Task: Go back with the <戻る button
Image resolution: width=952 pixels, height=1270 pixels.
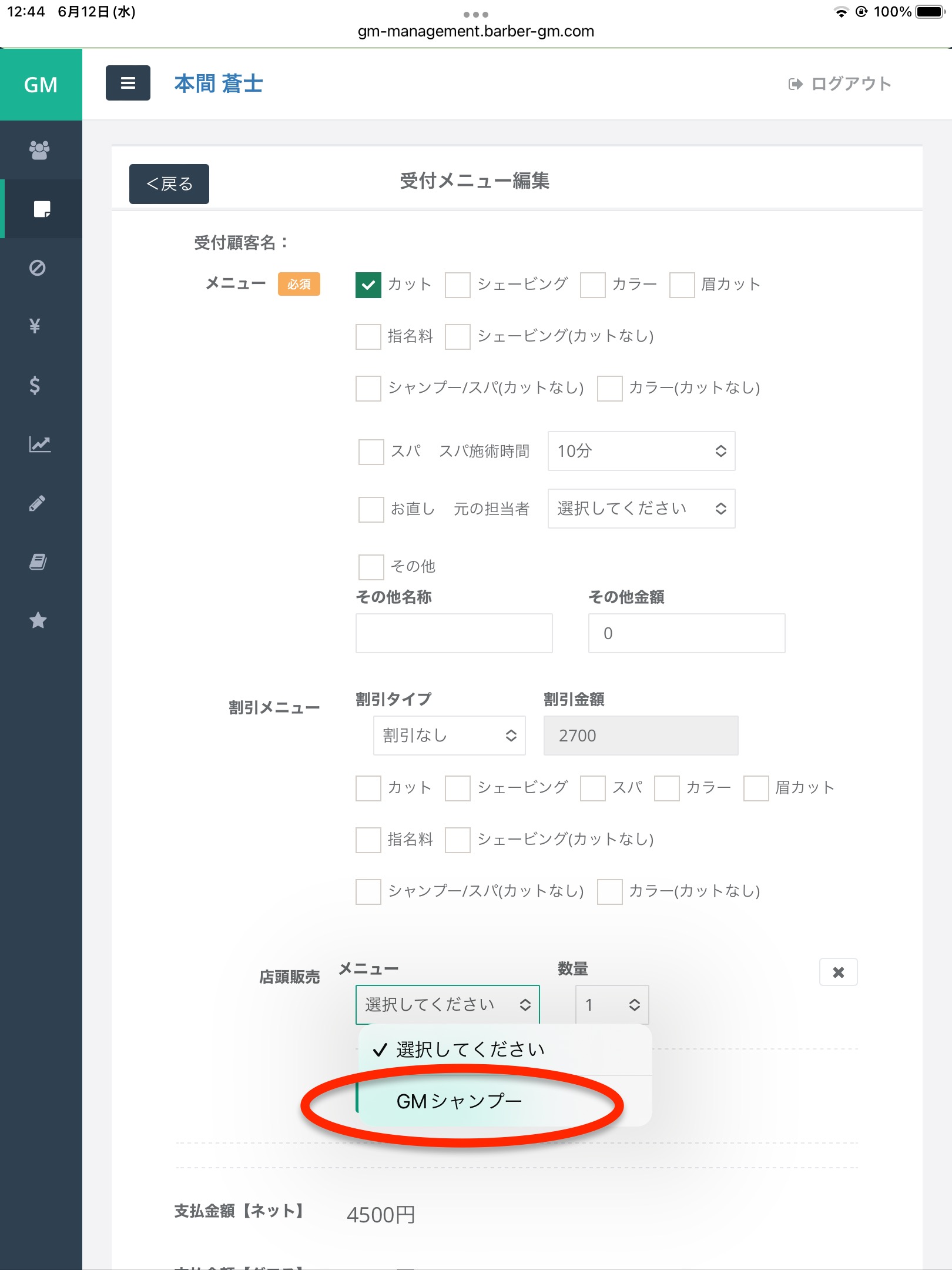Action: coord(169,184)
